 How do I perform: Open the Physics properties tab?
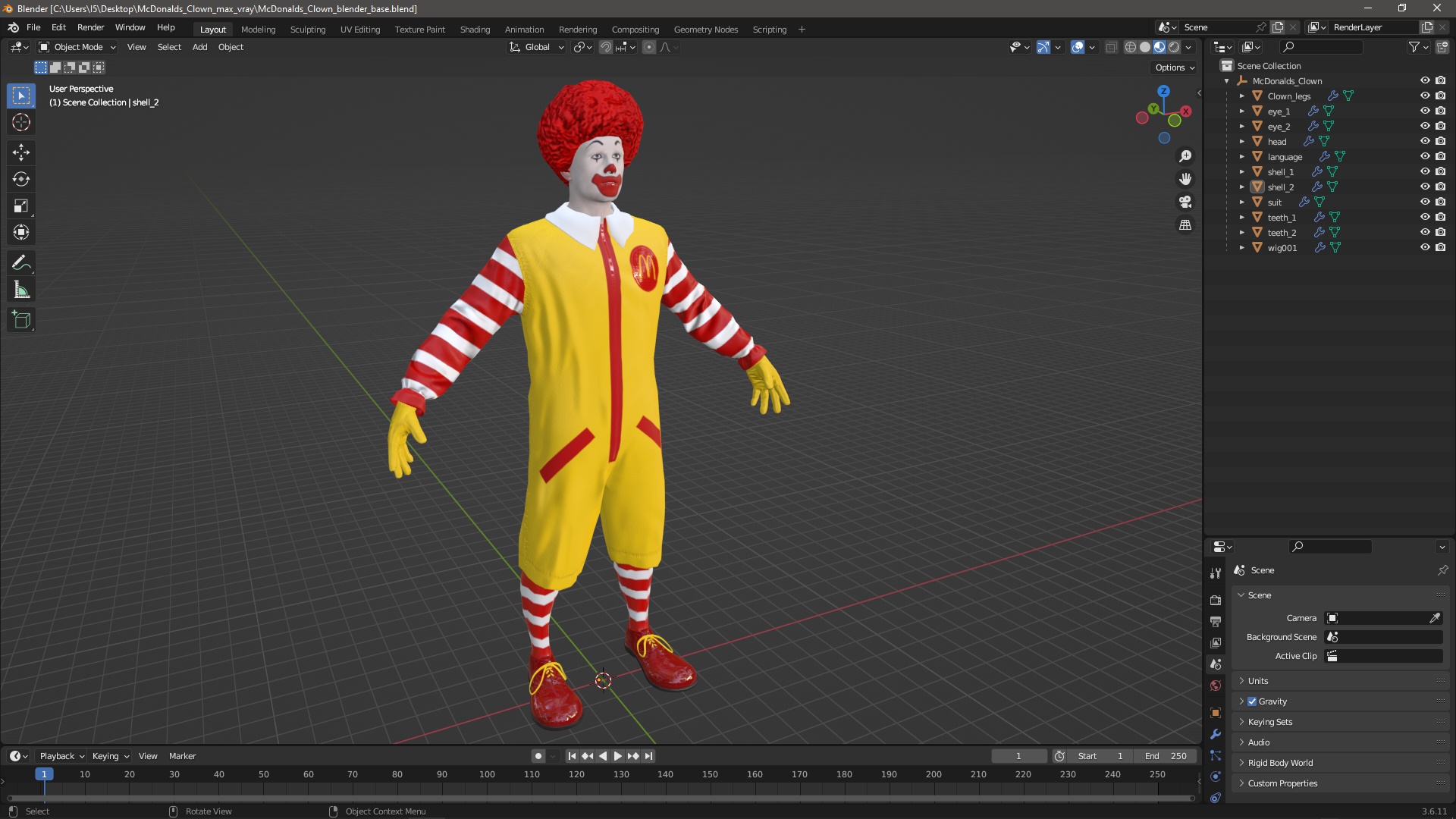(1216, 777)
